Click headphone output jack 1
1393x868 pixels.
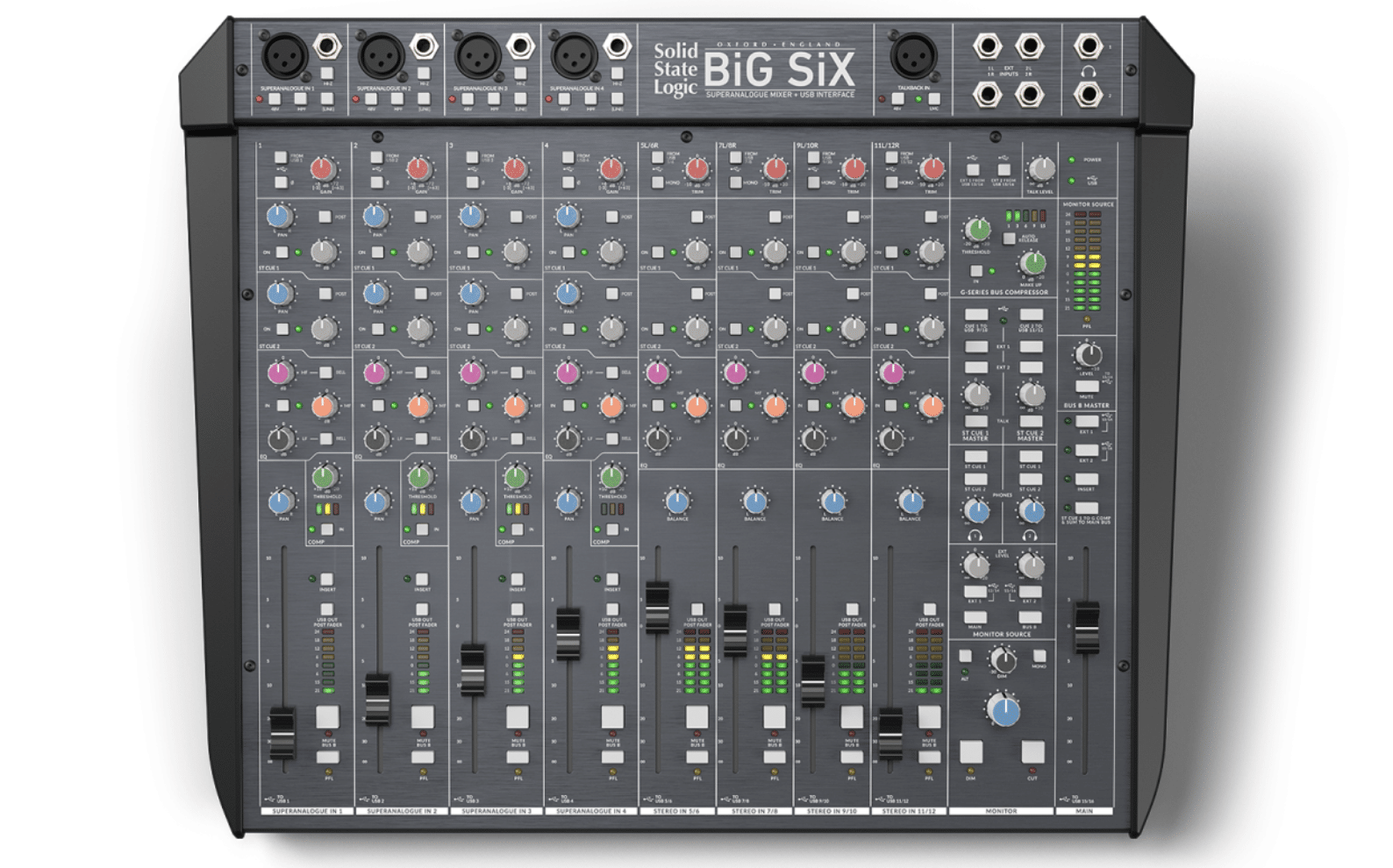pos(1088,46)
